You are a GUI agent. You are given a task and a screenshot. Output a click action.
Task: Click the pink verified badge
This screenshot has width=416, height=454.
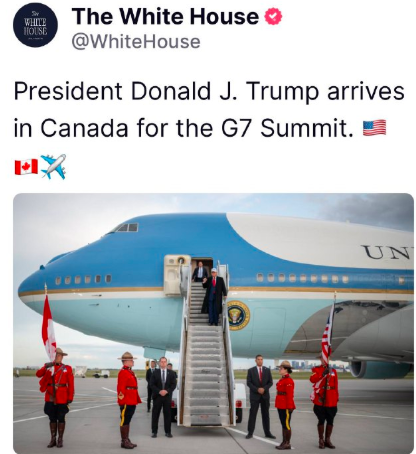pos(273,16)
